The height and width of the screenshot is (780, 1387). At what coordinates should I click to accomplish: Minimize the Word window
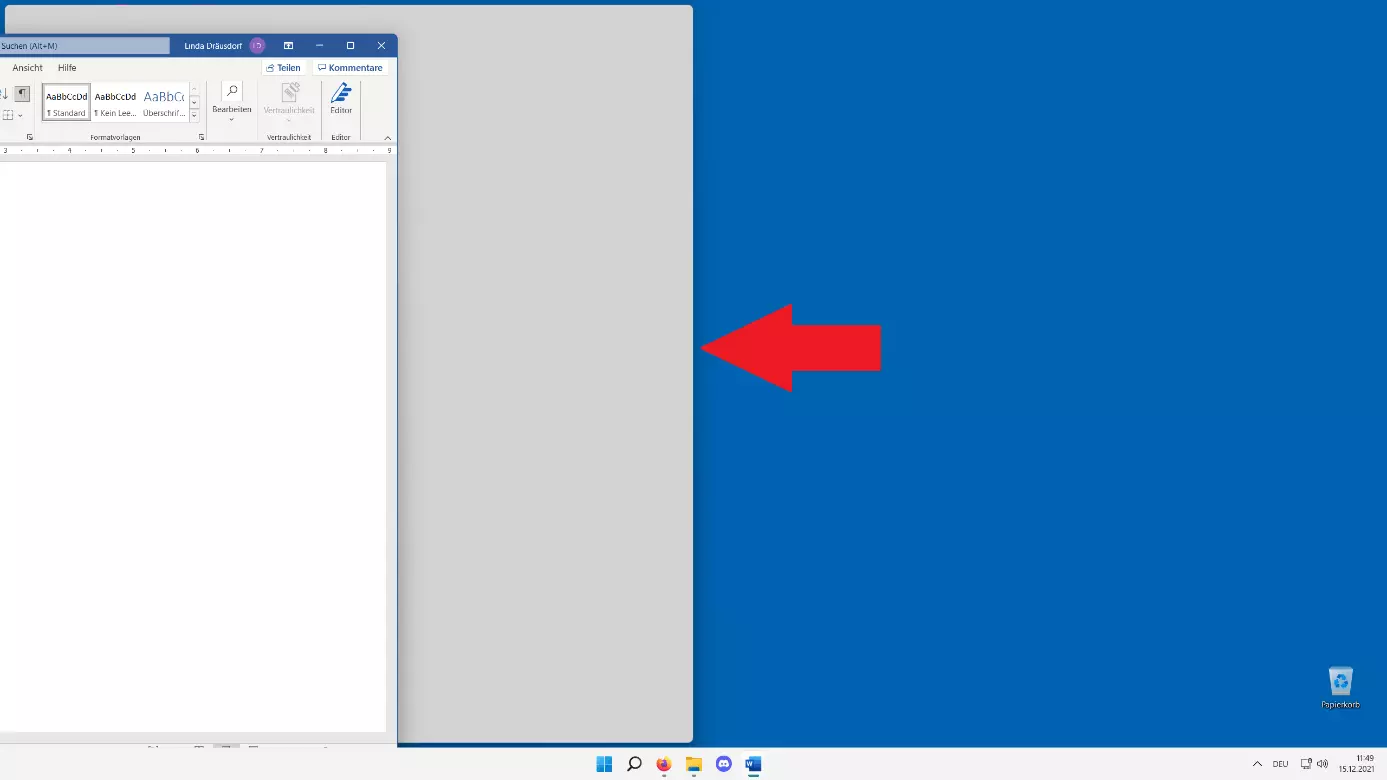click(x=319, y=46)
